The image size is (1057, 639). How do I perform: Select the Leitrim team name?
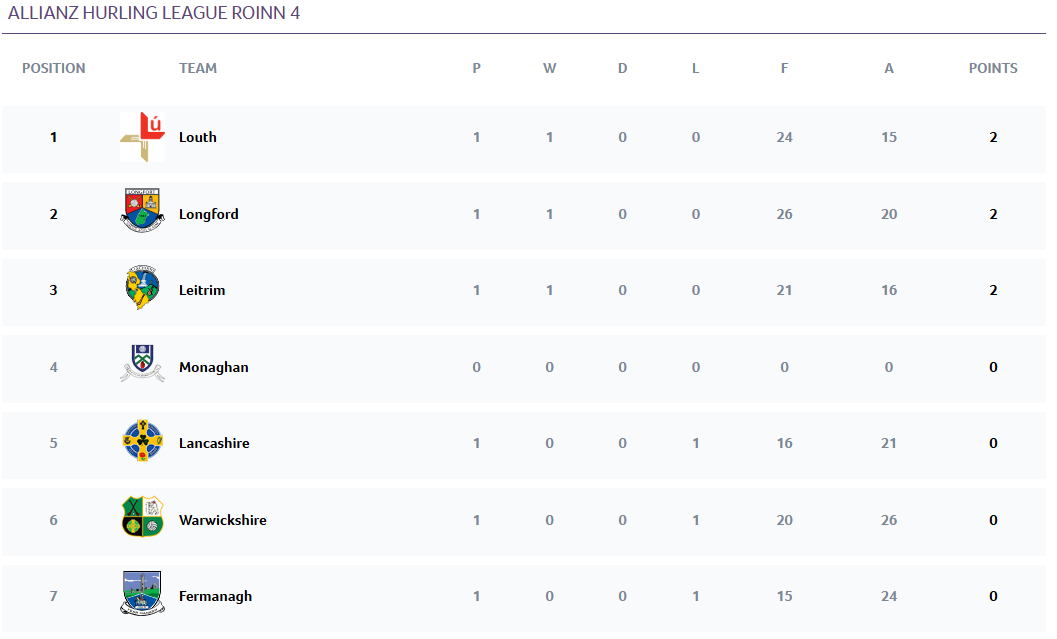point(202,291)
